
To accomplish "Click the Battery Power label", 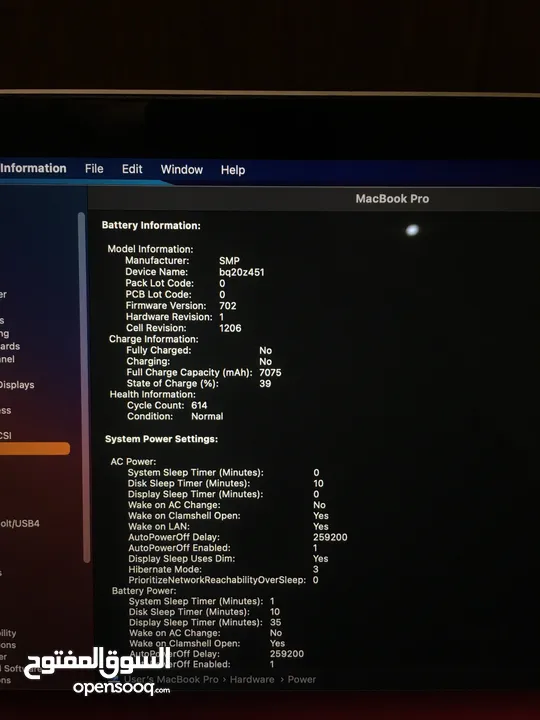I will [x=144, y=591].
